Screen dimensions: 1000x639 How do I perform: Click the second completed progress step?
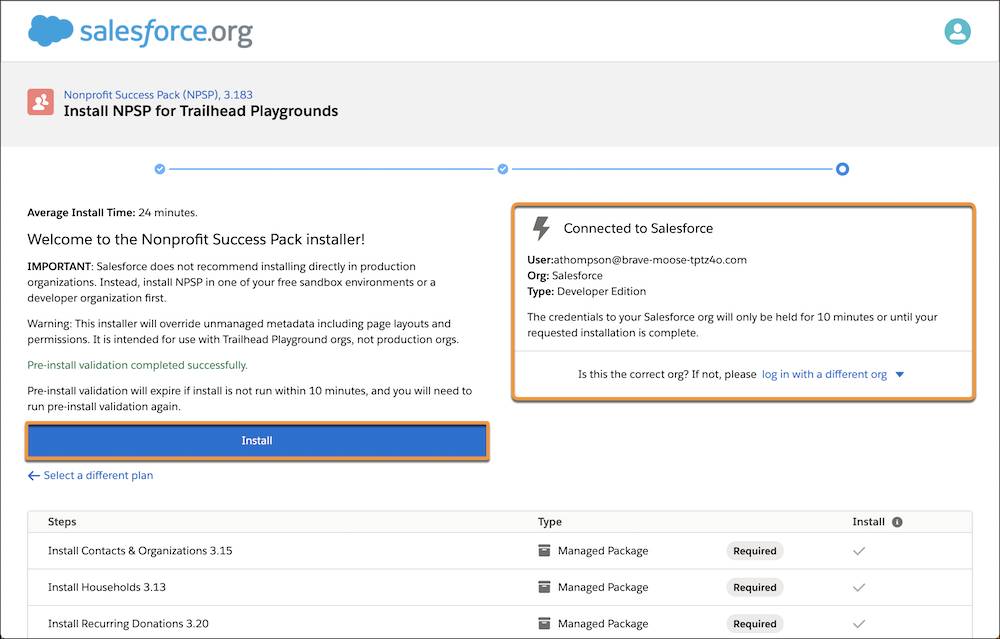pyautogui.click(x=503, y=169)
